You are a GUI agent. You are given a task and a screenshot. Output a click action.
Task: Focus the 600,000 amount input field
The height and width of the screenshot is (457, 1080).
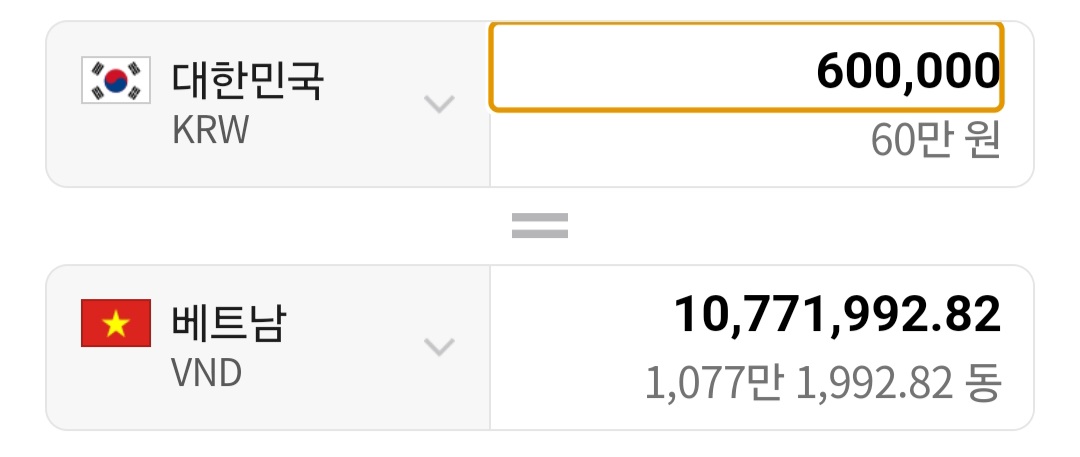[x=745, y=68]
